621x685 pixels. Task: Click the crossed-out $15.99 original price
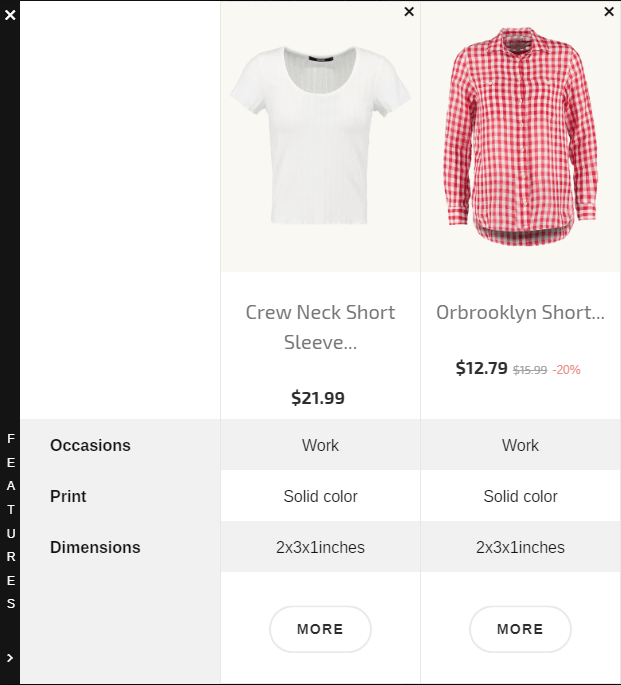(530, 370)
